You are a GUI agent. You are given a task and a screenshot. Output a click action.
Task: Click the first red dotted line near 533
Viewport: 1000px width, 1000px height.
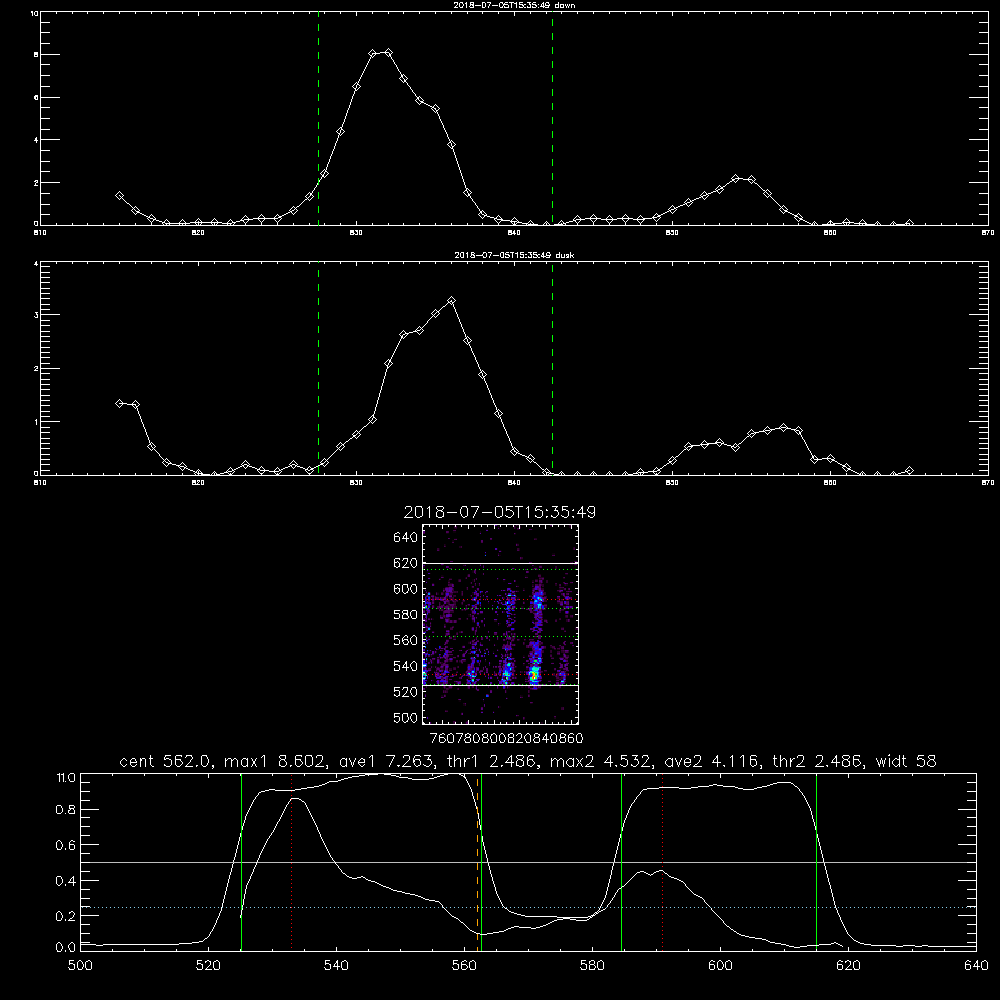point(291,862)
